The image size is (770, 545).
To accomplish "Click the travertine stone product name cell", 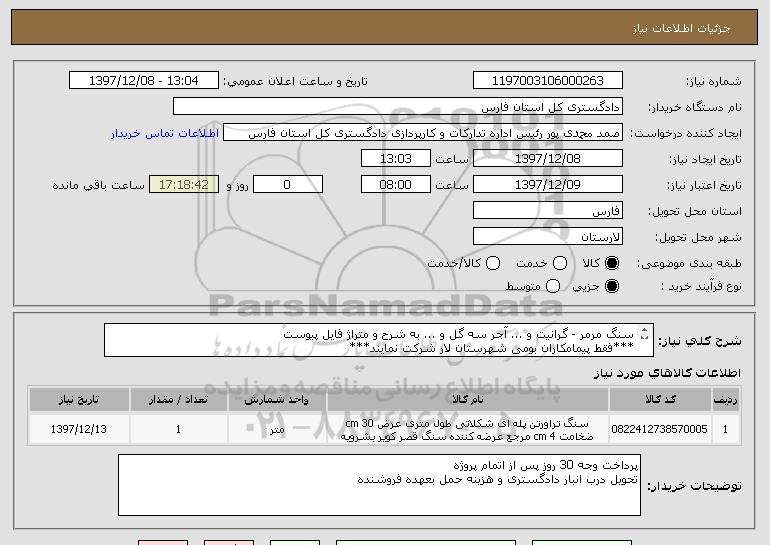I will [x=468, y=429].
